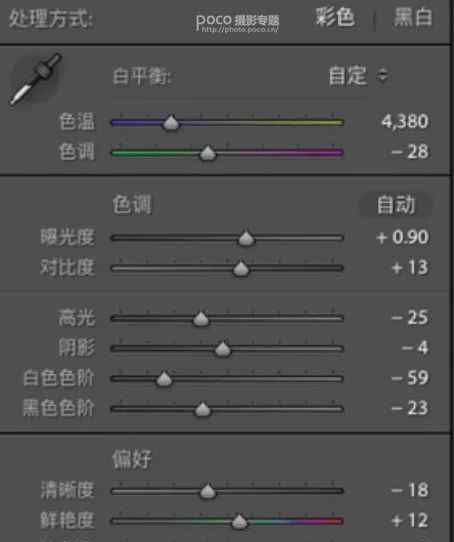The image size is (454, 542).
Task: Click the 色调 section heading label
Action: tap(132, 205)
